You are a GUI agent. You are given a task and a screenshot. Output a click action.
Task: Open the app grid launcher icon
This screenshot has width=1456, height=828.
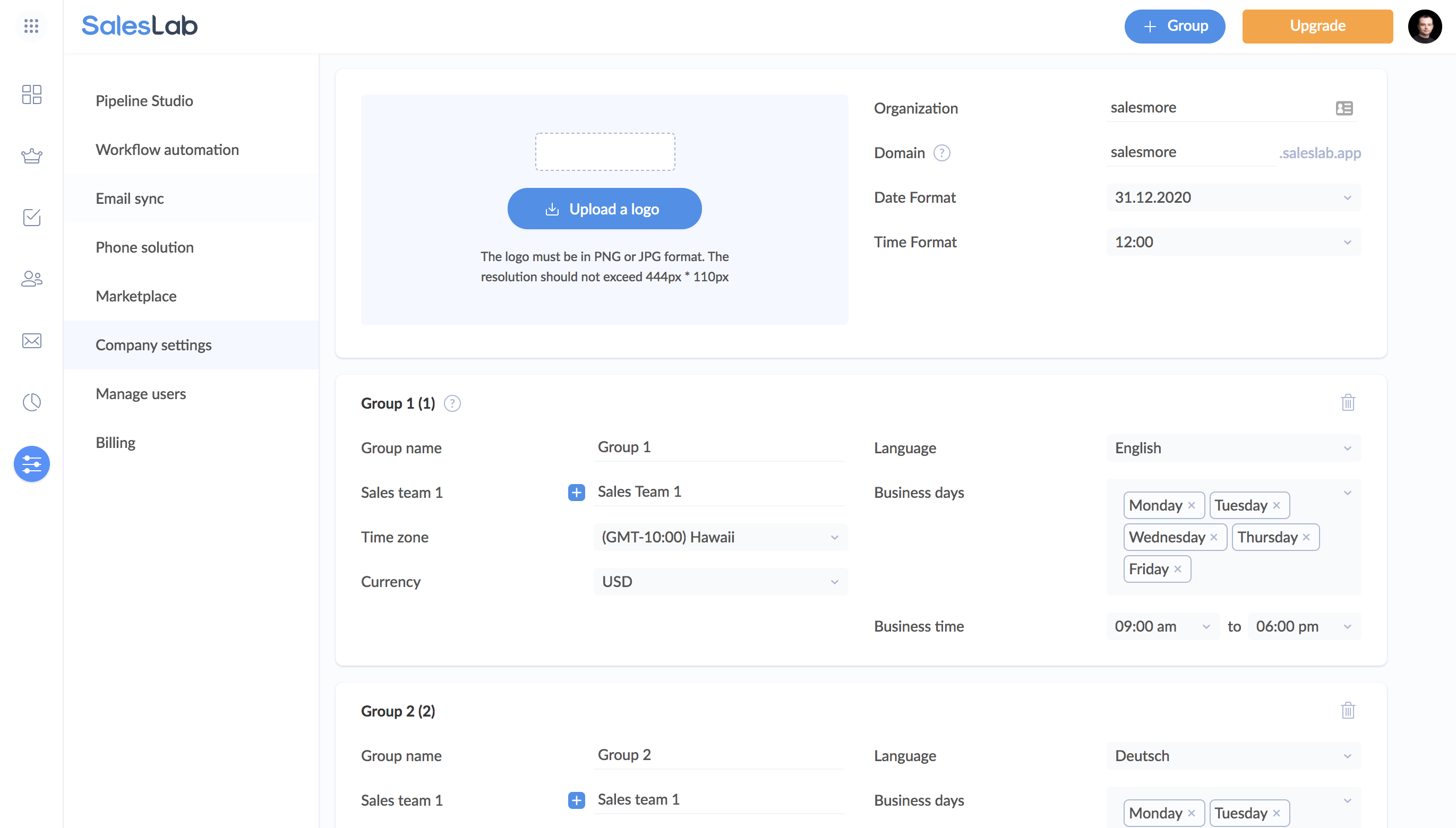(31, 25)
